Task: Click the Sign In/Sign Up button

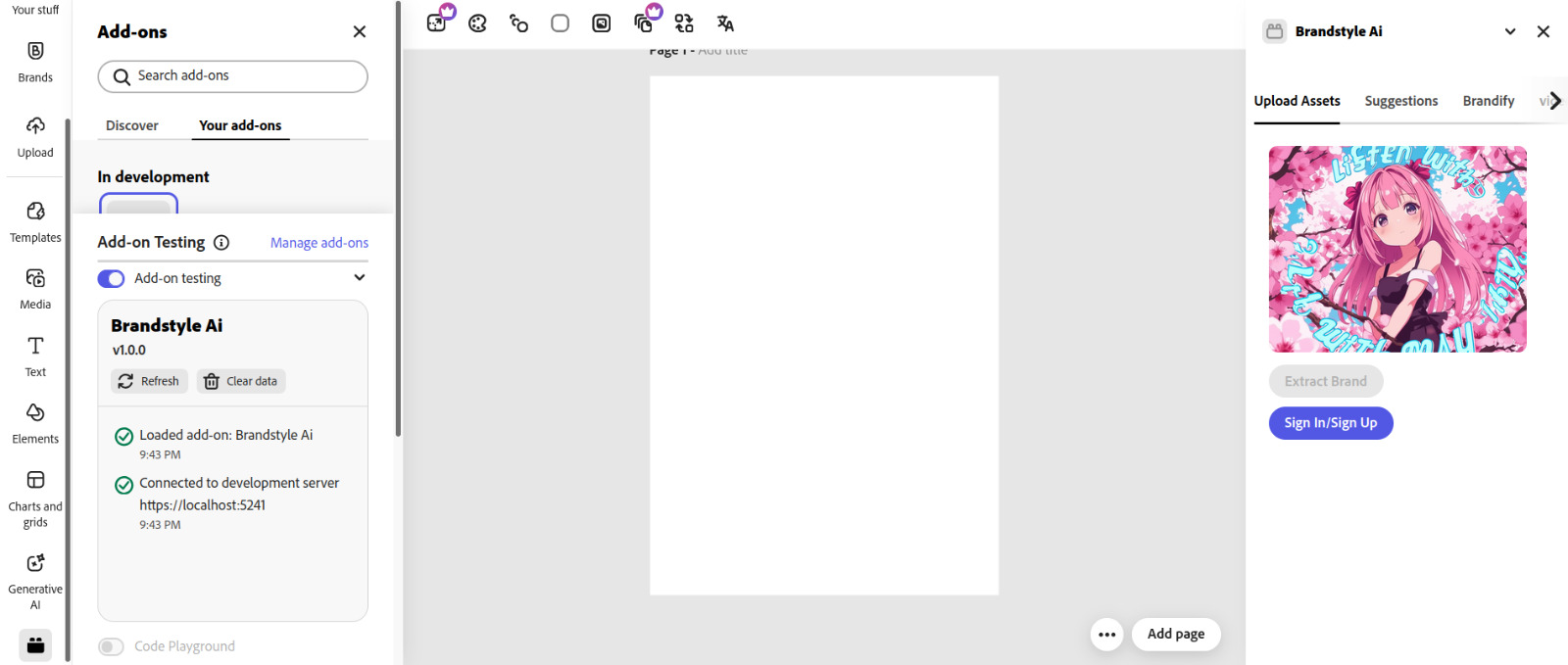Action: pyautogui.click(x=1331, y=423)
